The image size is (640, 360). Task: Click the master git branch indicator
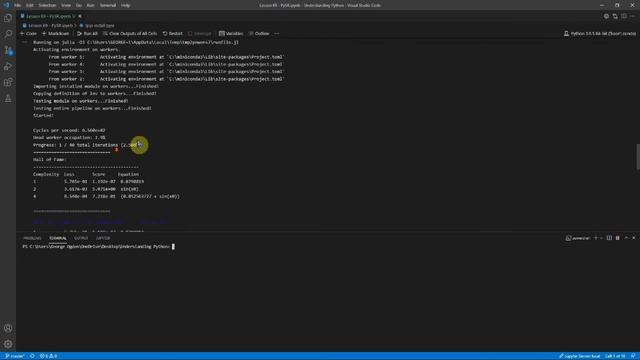[x=15, y=356]
